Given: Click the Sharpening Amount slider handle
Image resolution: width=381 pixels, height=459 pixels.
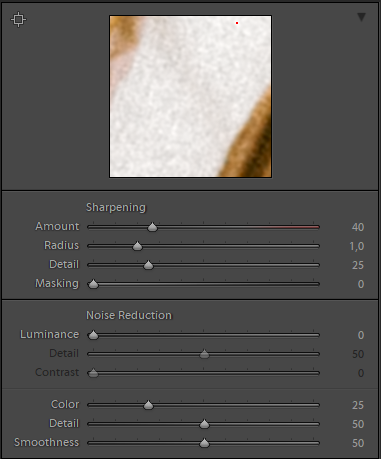Looking at the screenshot, I should (x=152, y=227).
